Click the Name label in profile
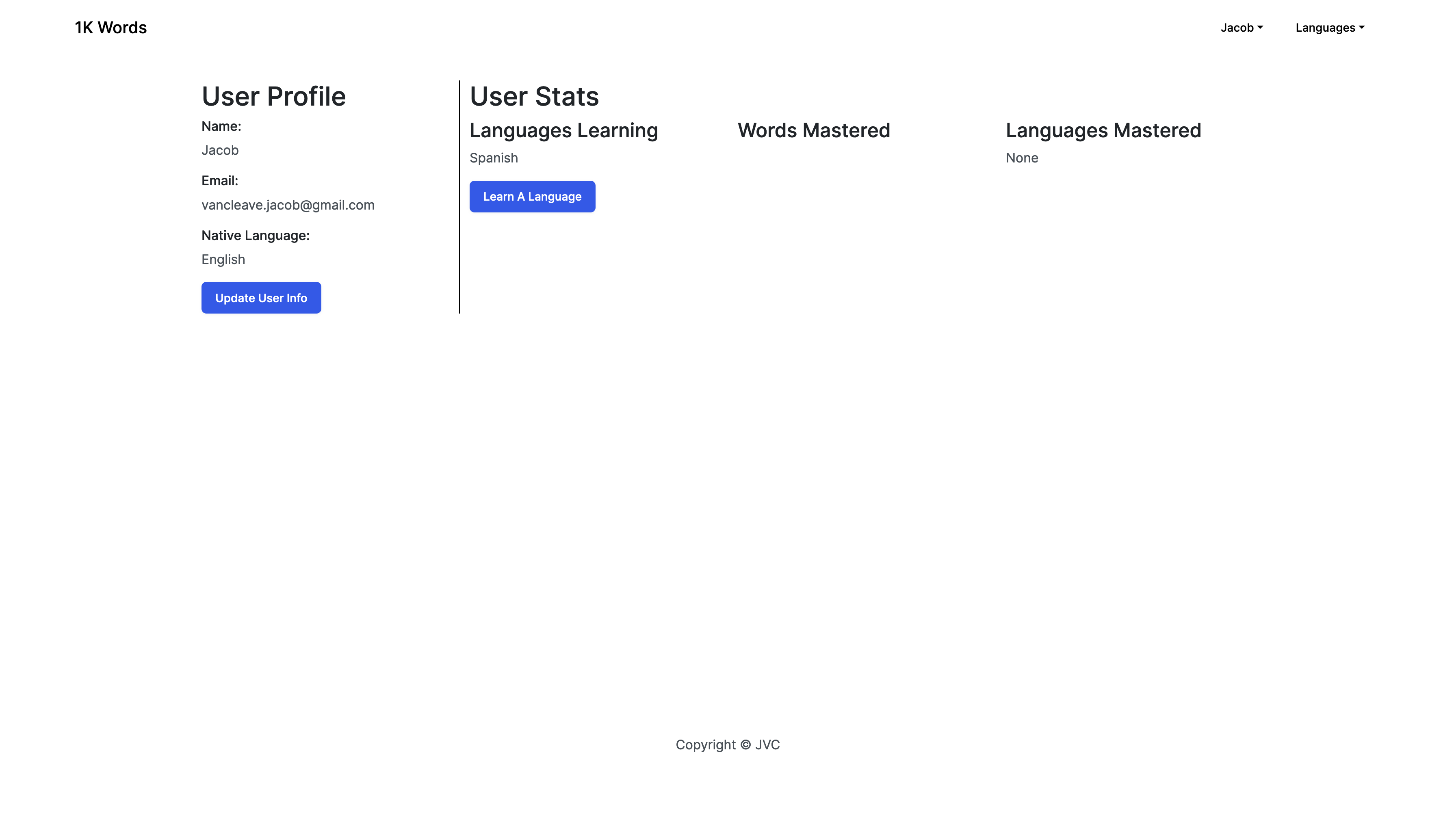Image resolution: width=1456 pixels, height=818 pixels. pos(221,127)
